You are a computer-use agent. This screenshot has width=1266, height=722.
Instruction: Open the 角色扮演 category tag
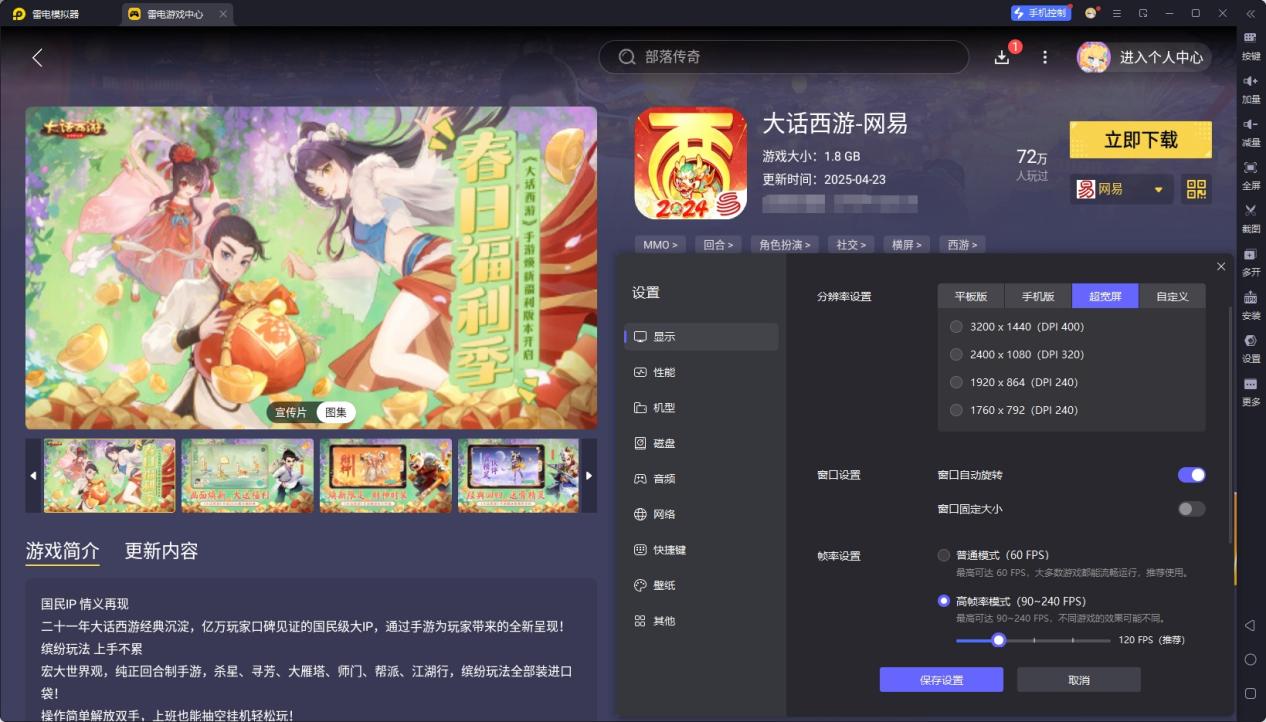[786, 244]
